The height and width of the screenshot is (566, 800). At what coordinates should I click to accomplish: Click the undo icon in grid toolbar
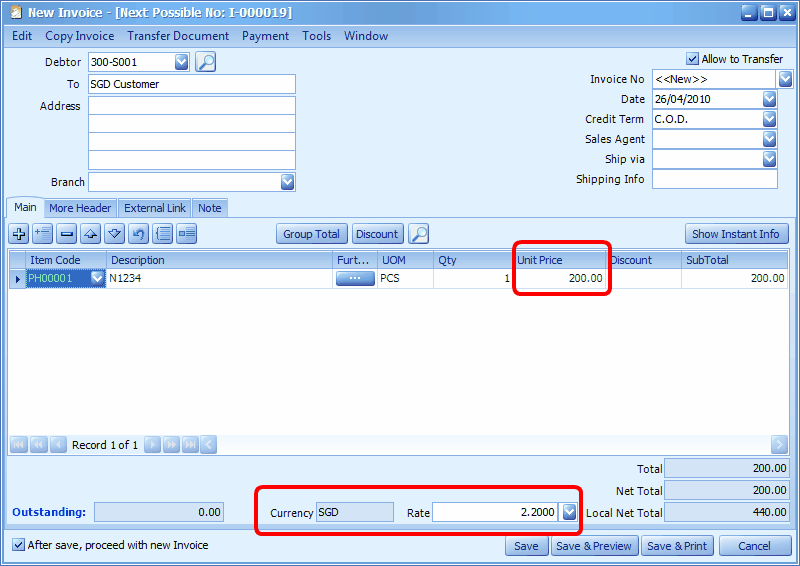[139, 234]
